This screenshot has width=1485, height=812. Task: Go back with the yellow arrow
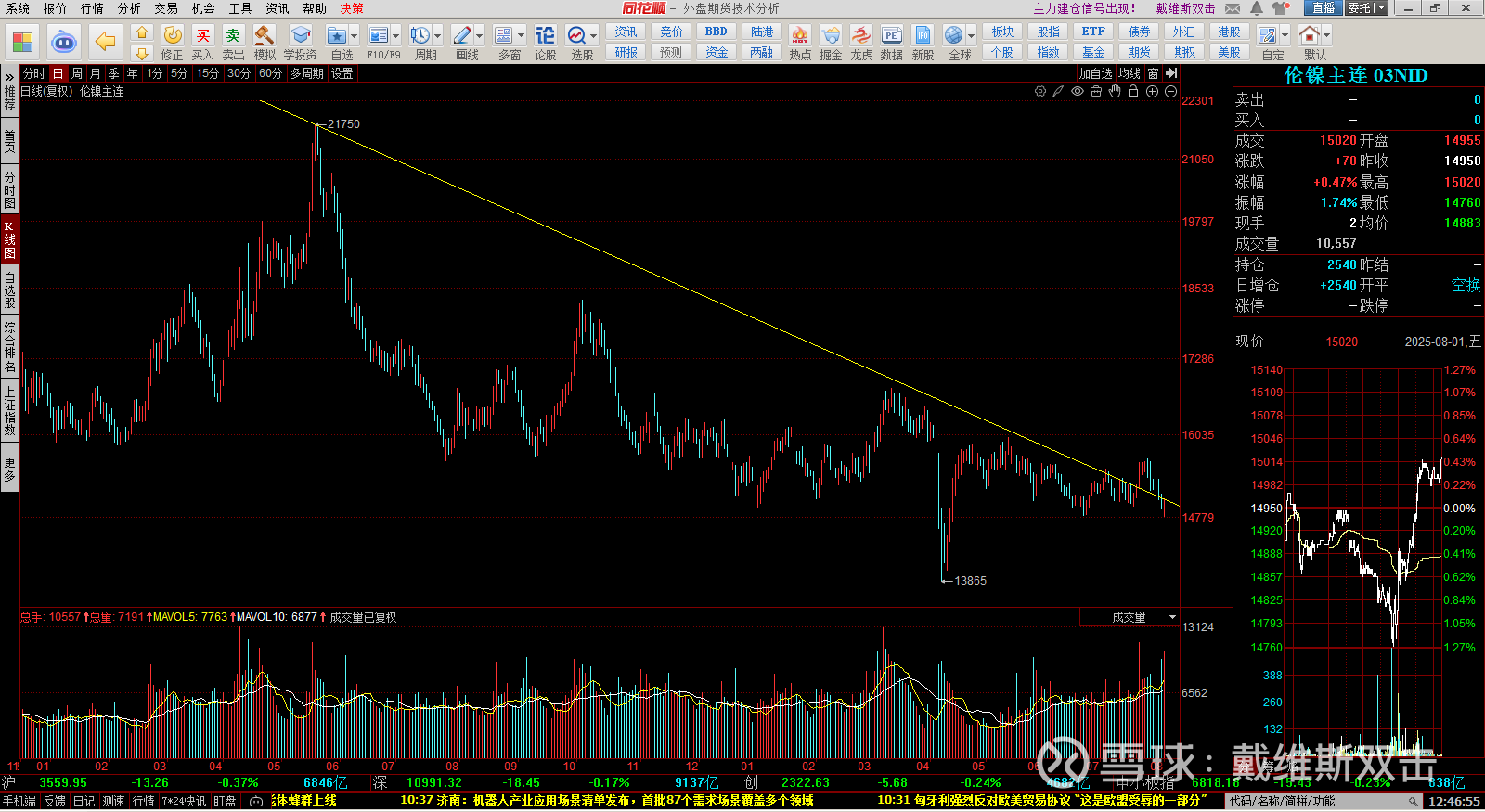coord(106,42)
